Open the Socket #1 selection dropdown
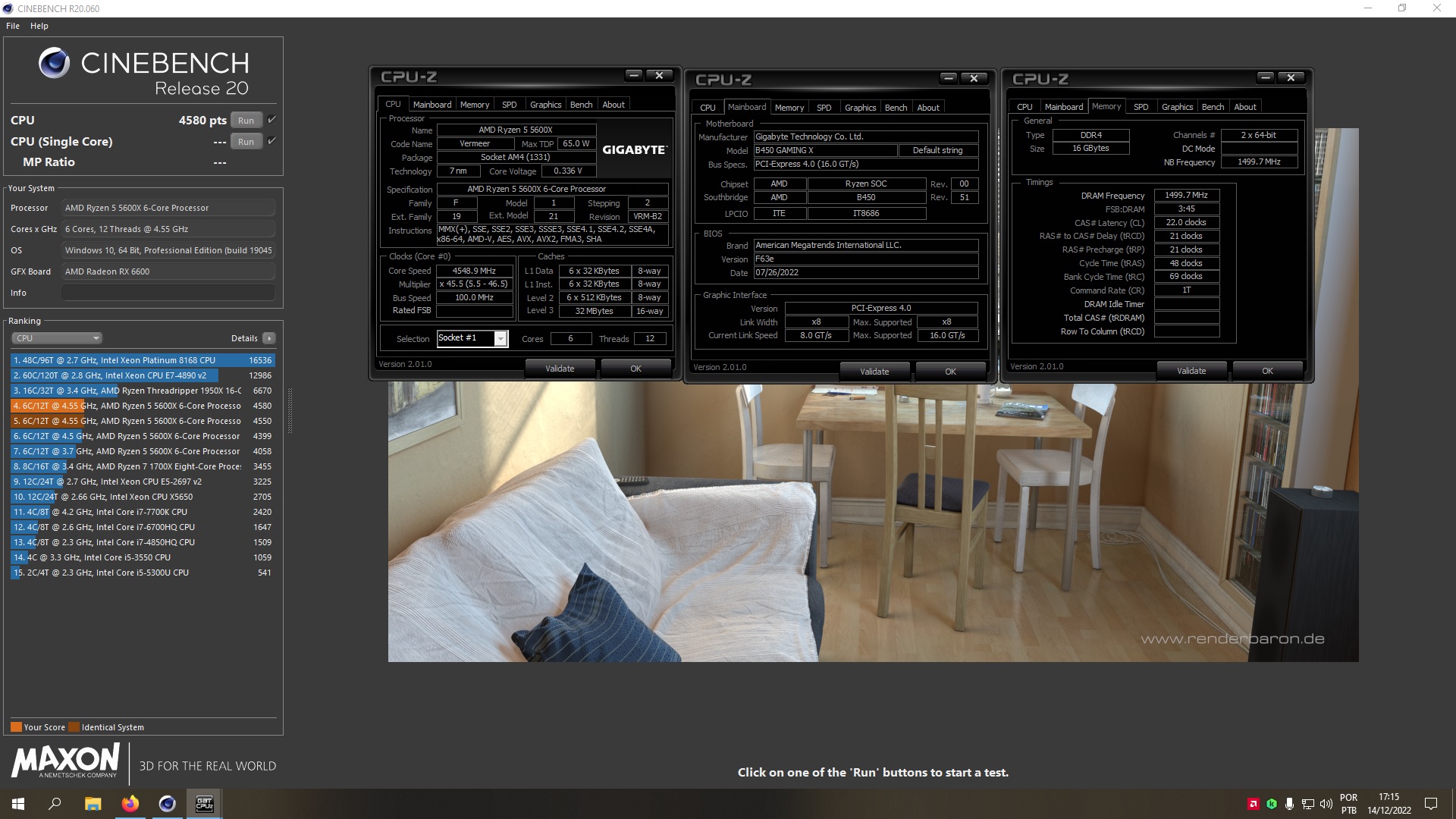1456x819 pixels. pyautogui.click(x=472, y=338)
